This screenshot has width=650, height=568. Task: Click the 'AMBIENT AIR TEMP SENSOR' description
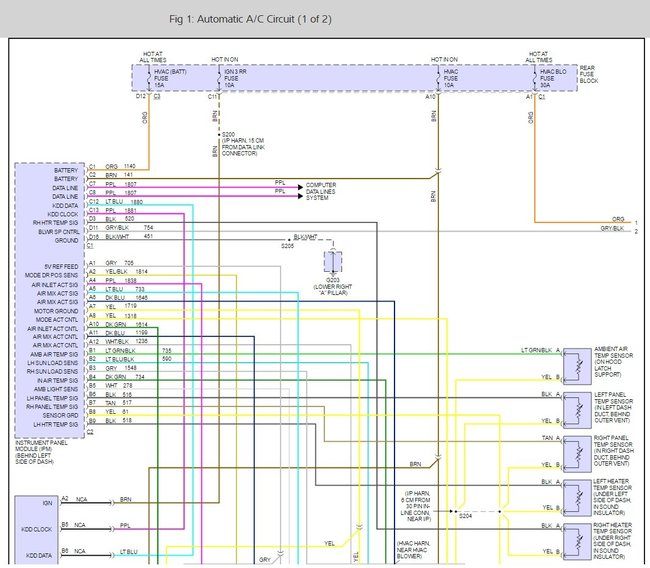pyautogui.click(x=614, y=362)
